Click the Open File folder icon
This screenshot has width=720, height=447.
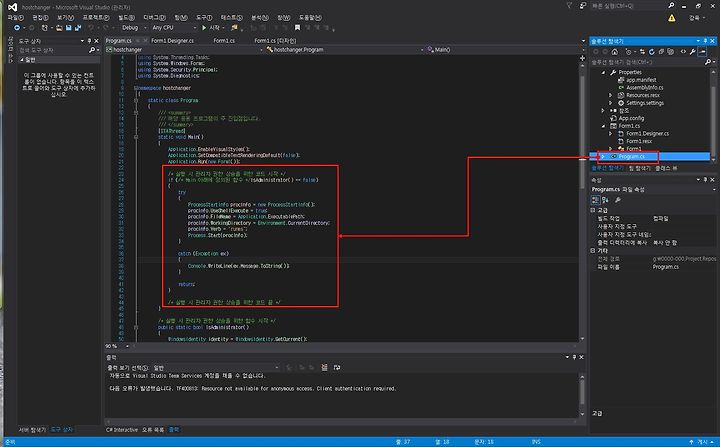coord(59,28)
